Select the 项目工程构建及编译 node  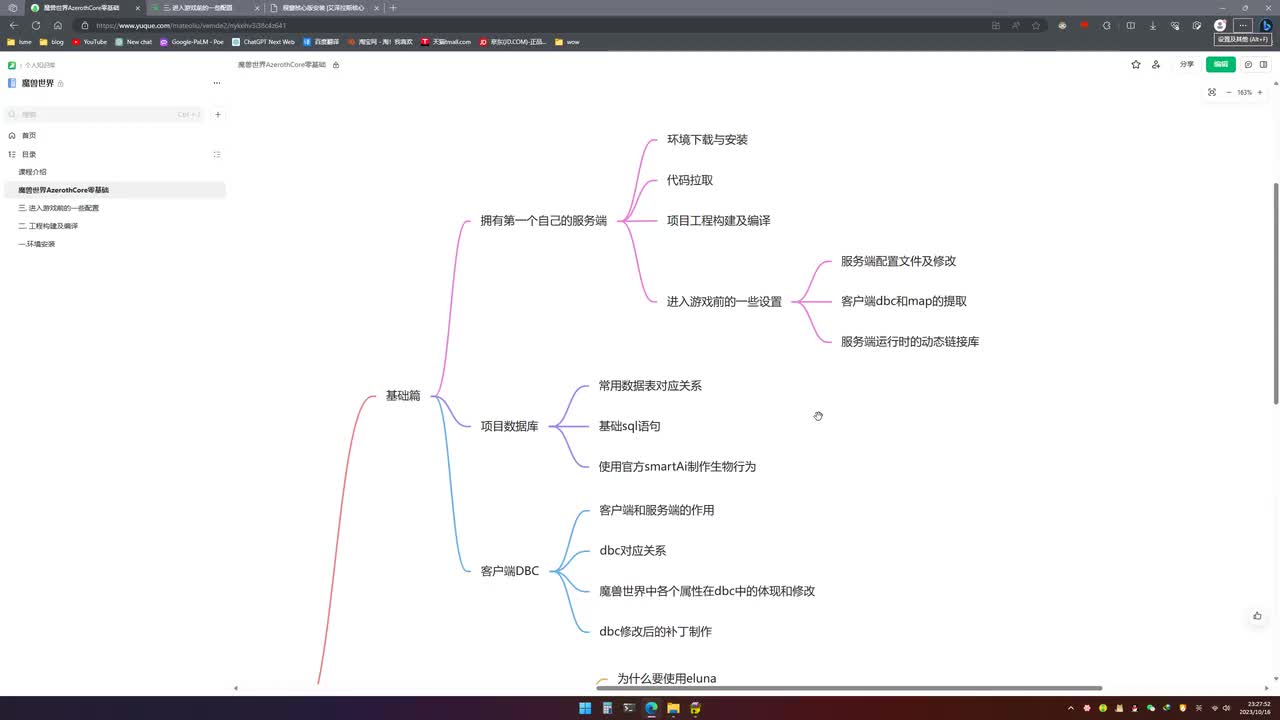pos(718,221)
